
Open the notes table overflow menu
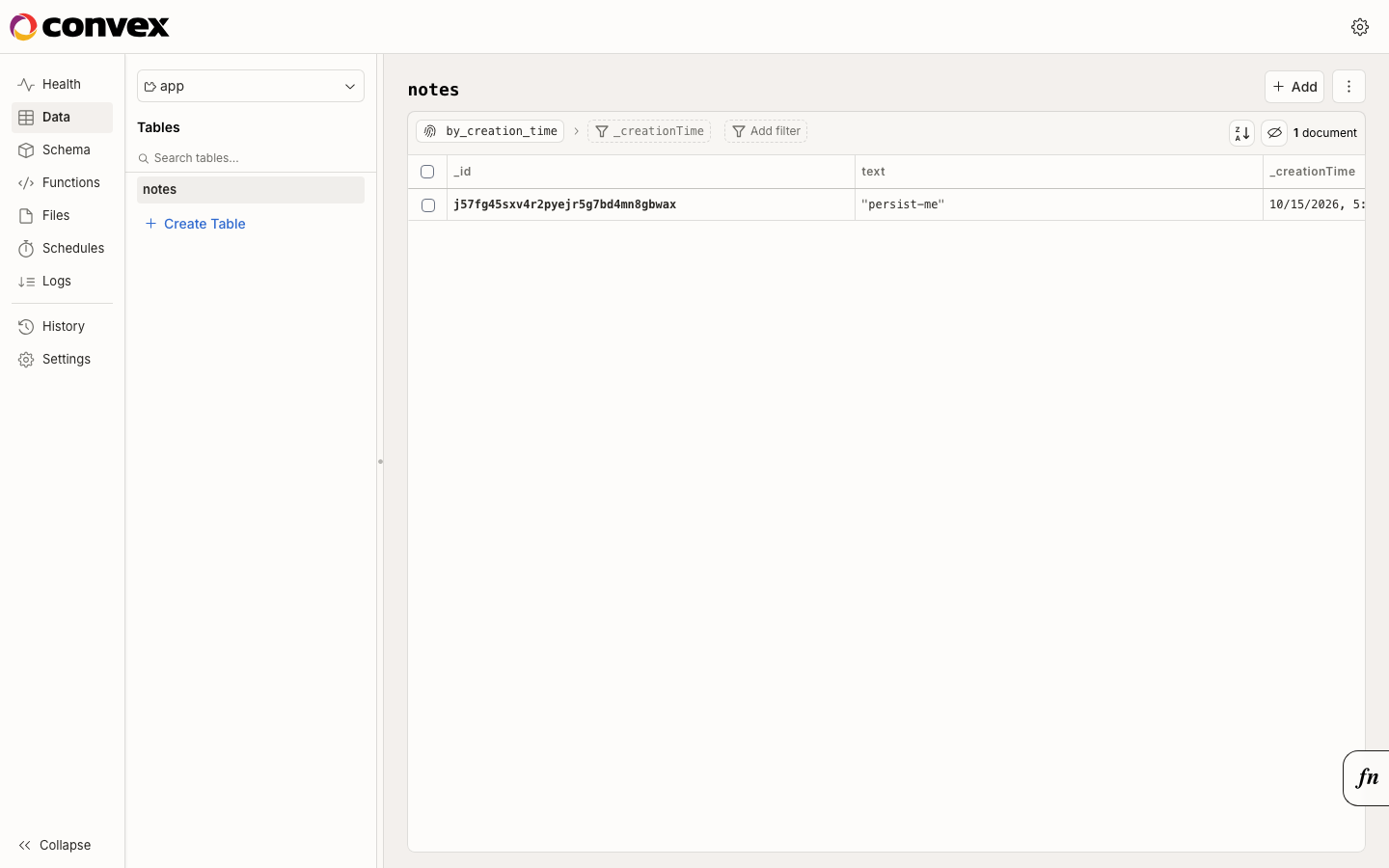click(x=1348, y=87)
